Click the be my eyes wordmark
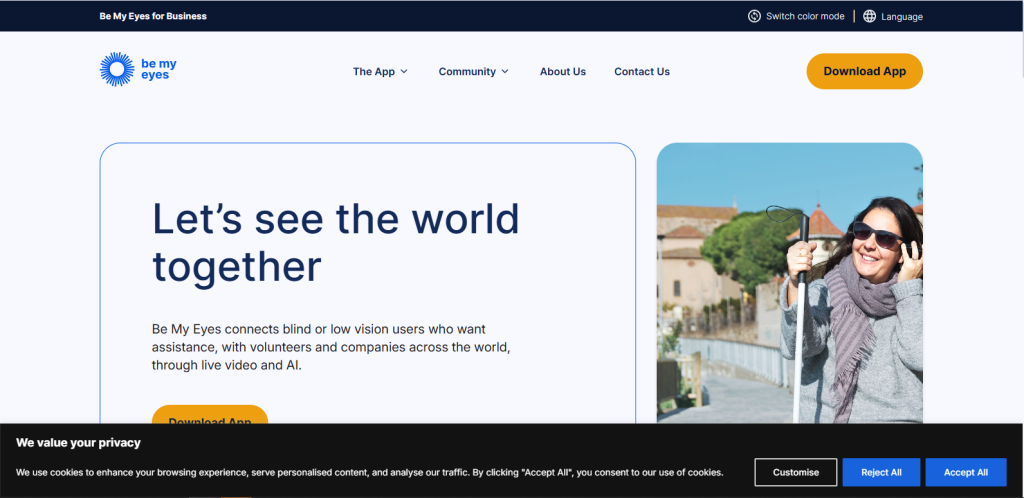 click(159, 69)
